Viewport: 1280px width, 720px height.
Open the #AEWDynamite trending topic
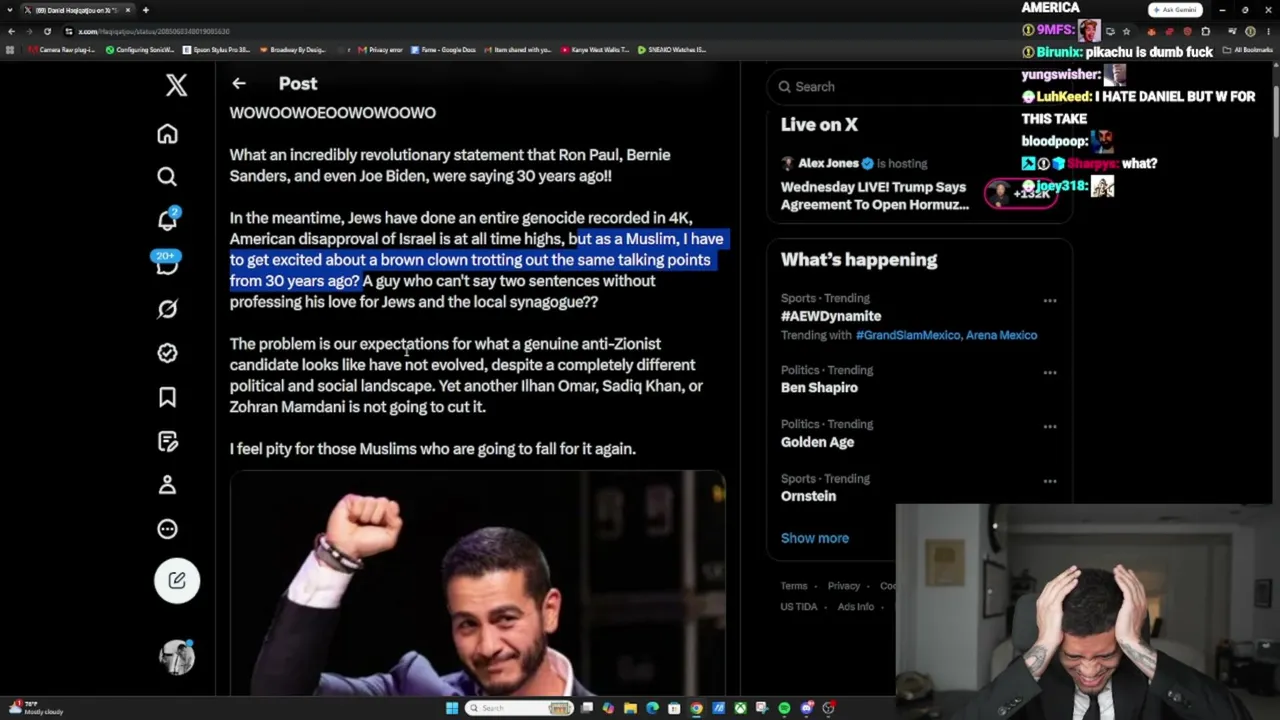[831, 316]
